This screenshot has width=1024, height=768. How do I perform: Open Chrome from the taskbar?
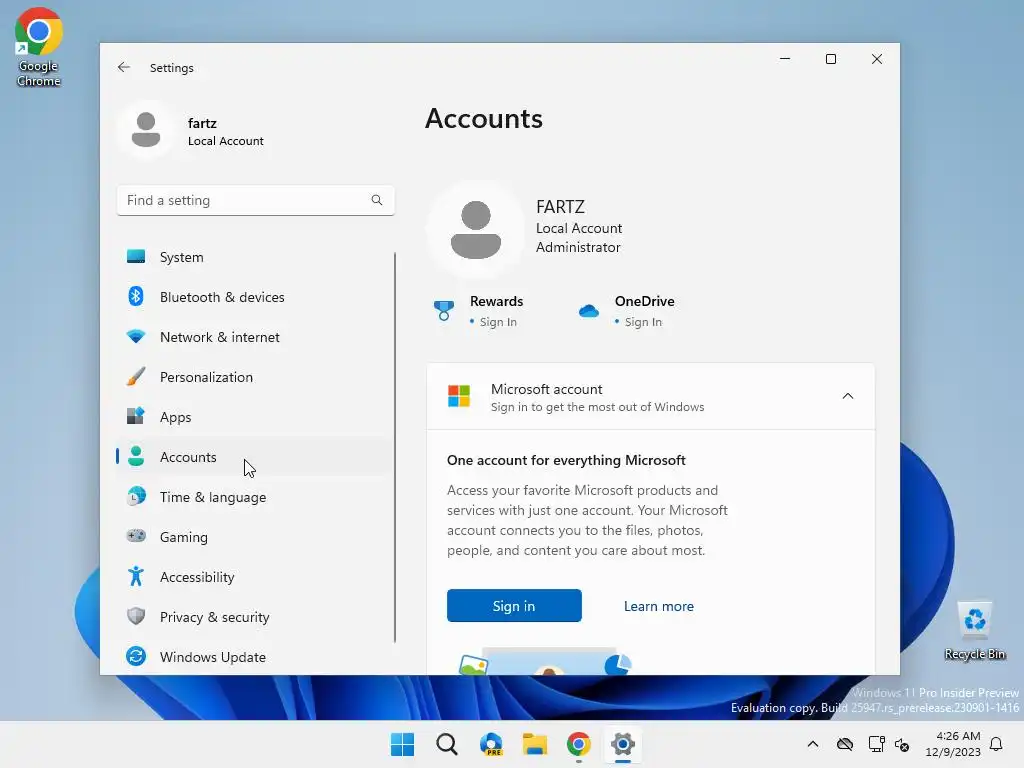(579, 744)
